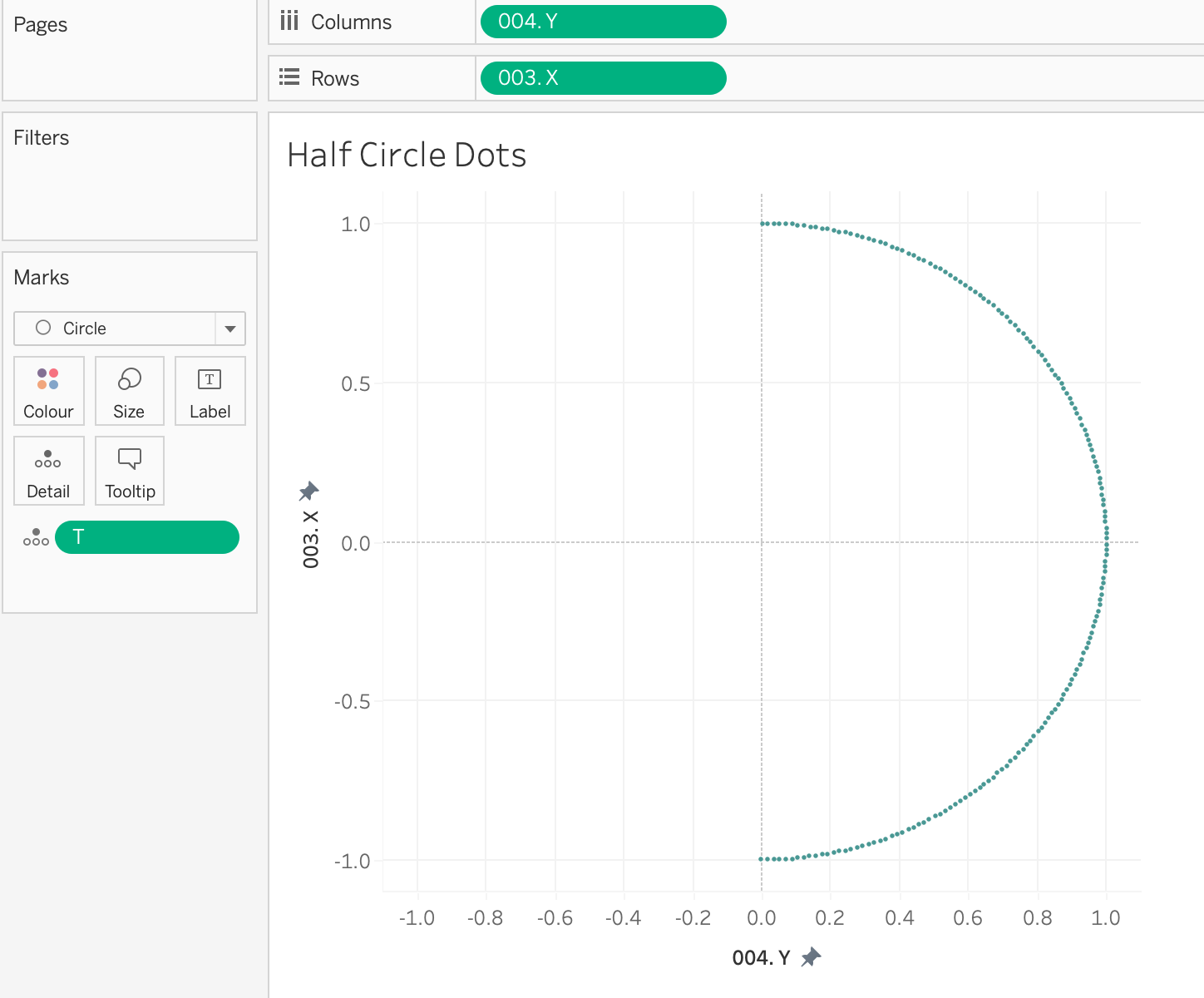Select the 003. X pill on Rows
Screen dimensions: 1204x998
603,78
